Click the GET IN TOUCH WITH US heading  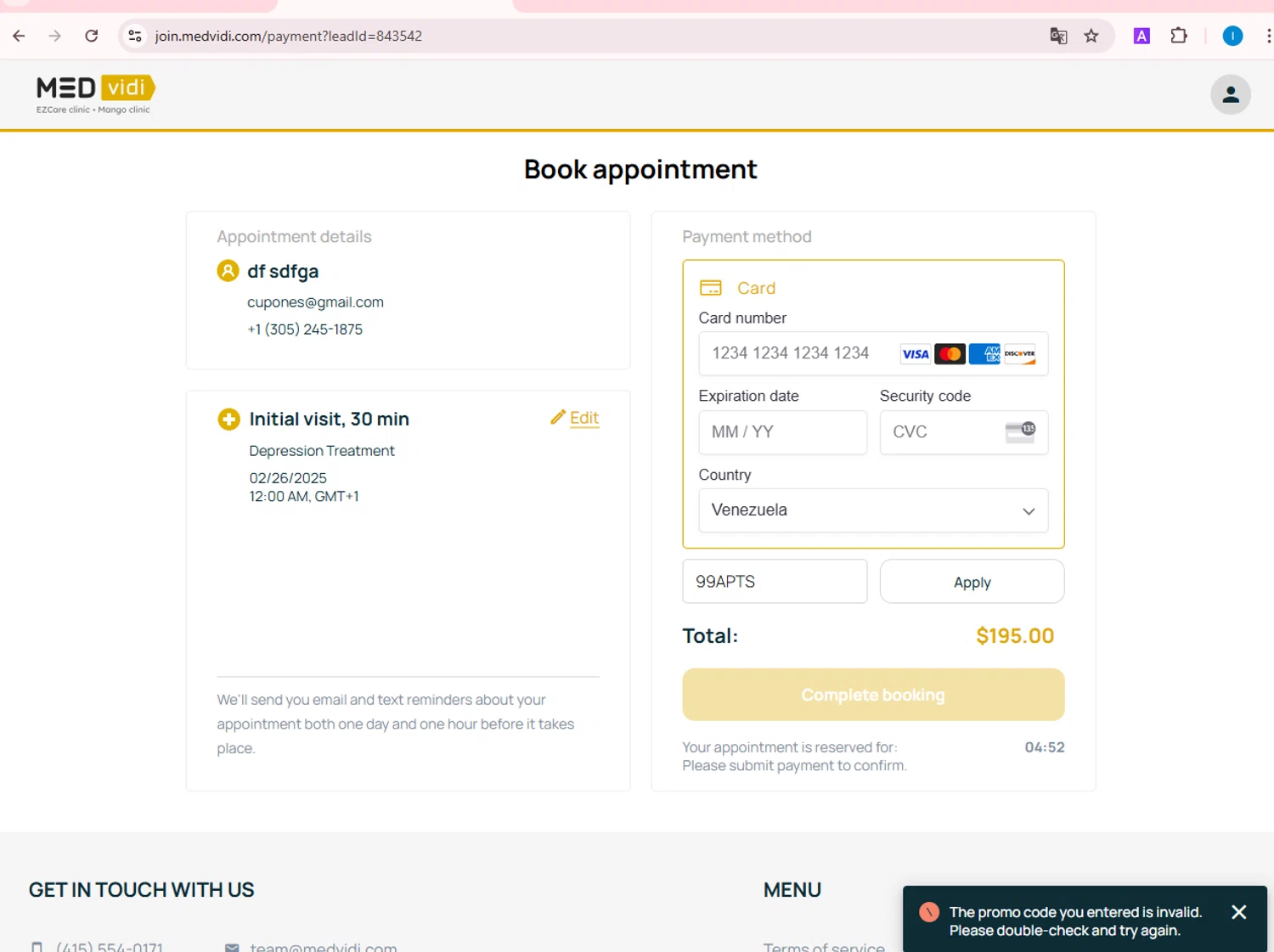point(142,890)
